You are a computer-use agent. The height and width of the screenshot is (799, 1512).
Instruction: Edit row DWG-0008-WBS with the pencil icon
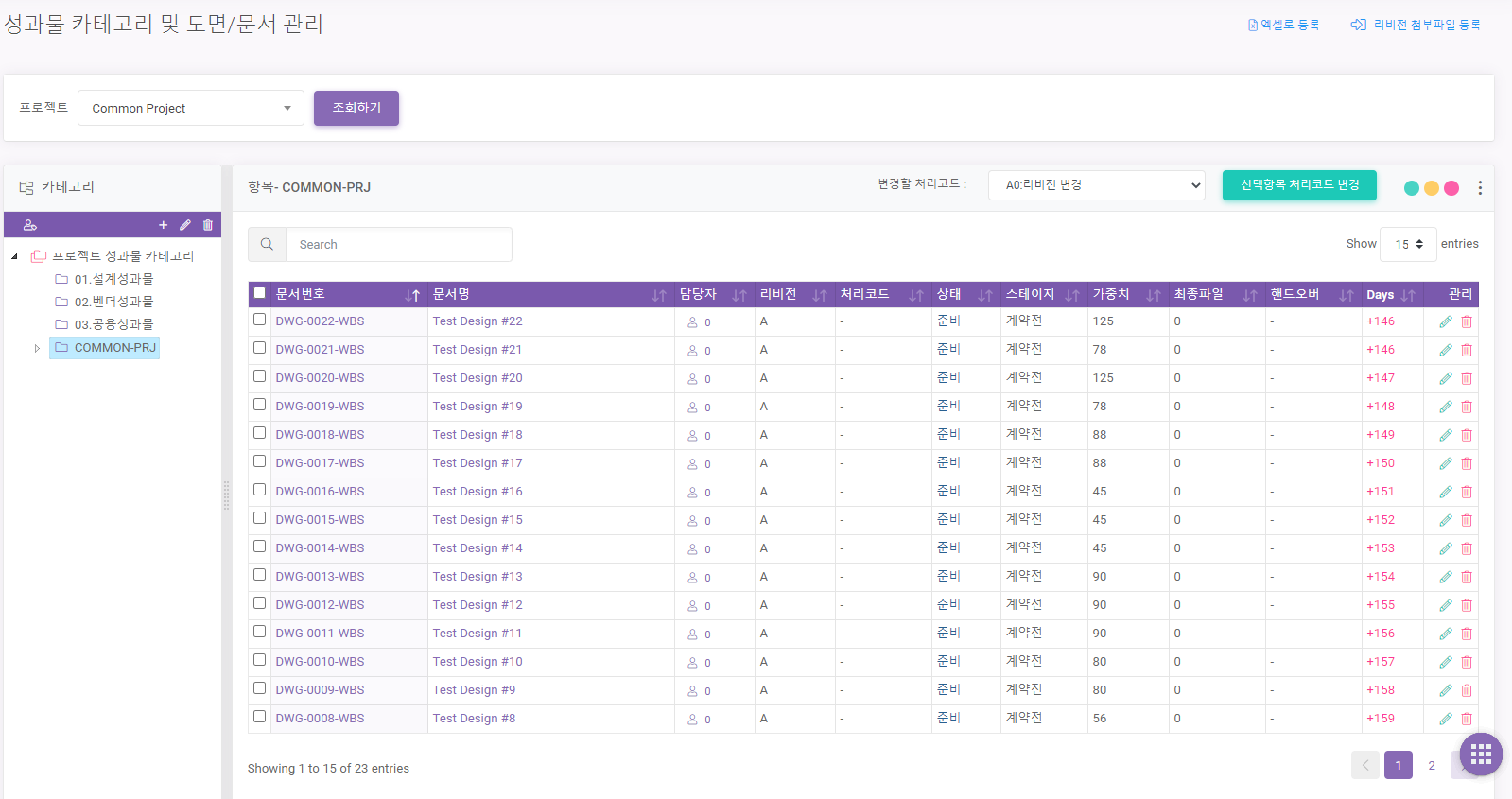point(1446,719)
